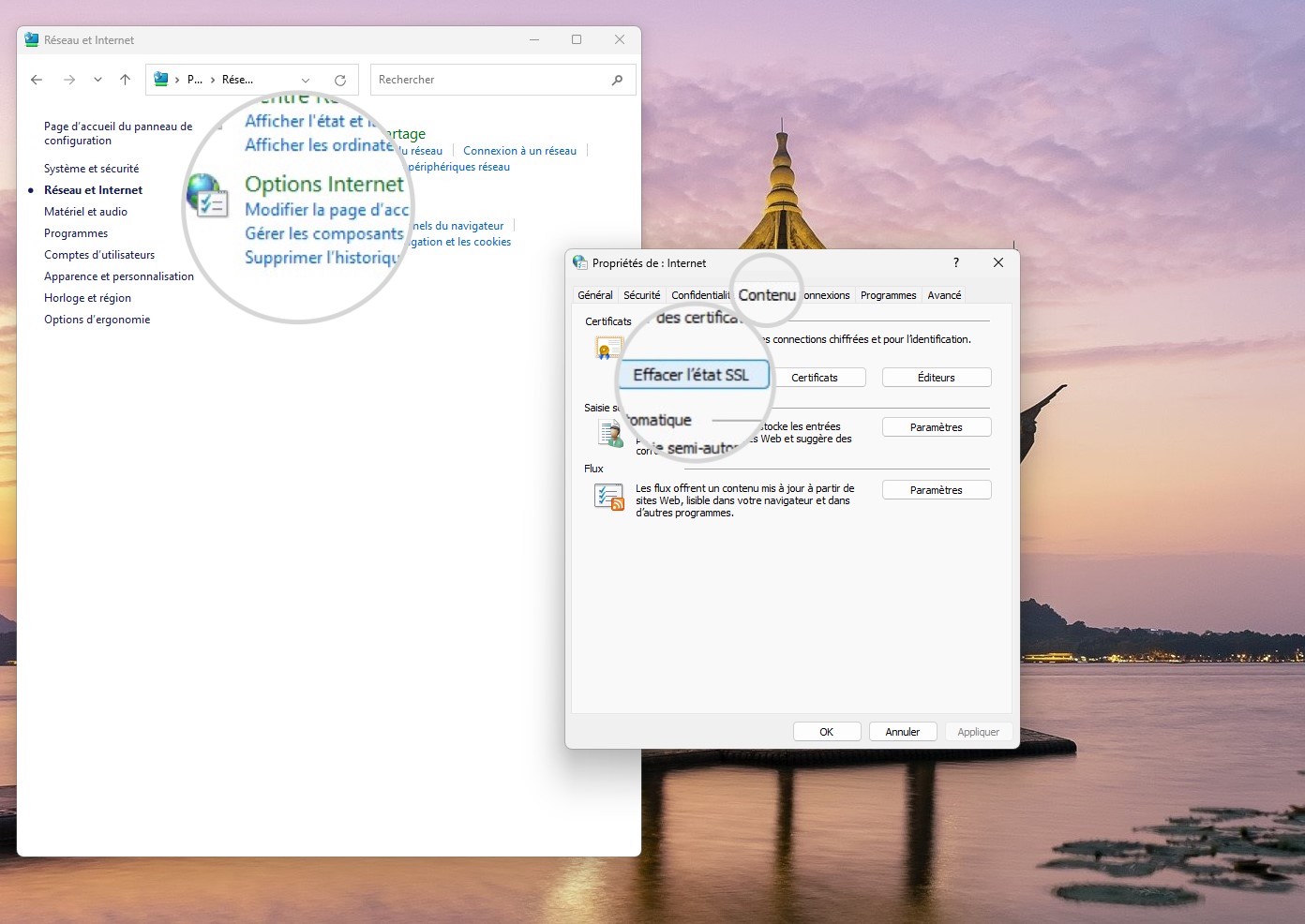
Task: Click the Propriétés de Internet title icon
Action: (580, 262)
